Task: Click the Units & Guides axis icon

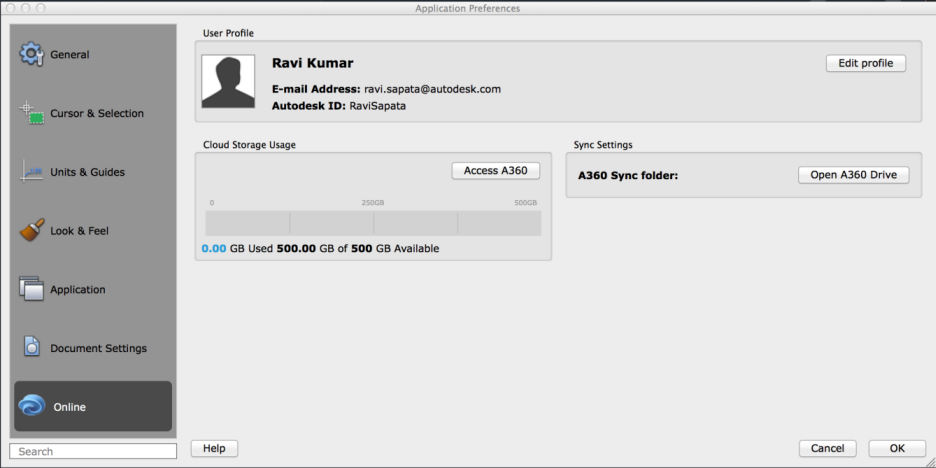Action: coord(32,171)
